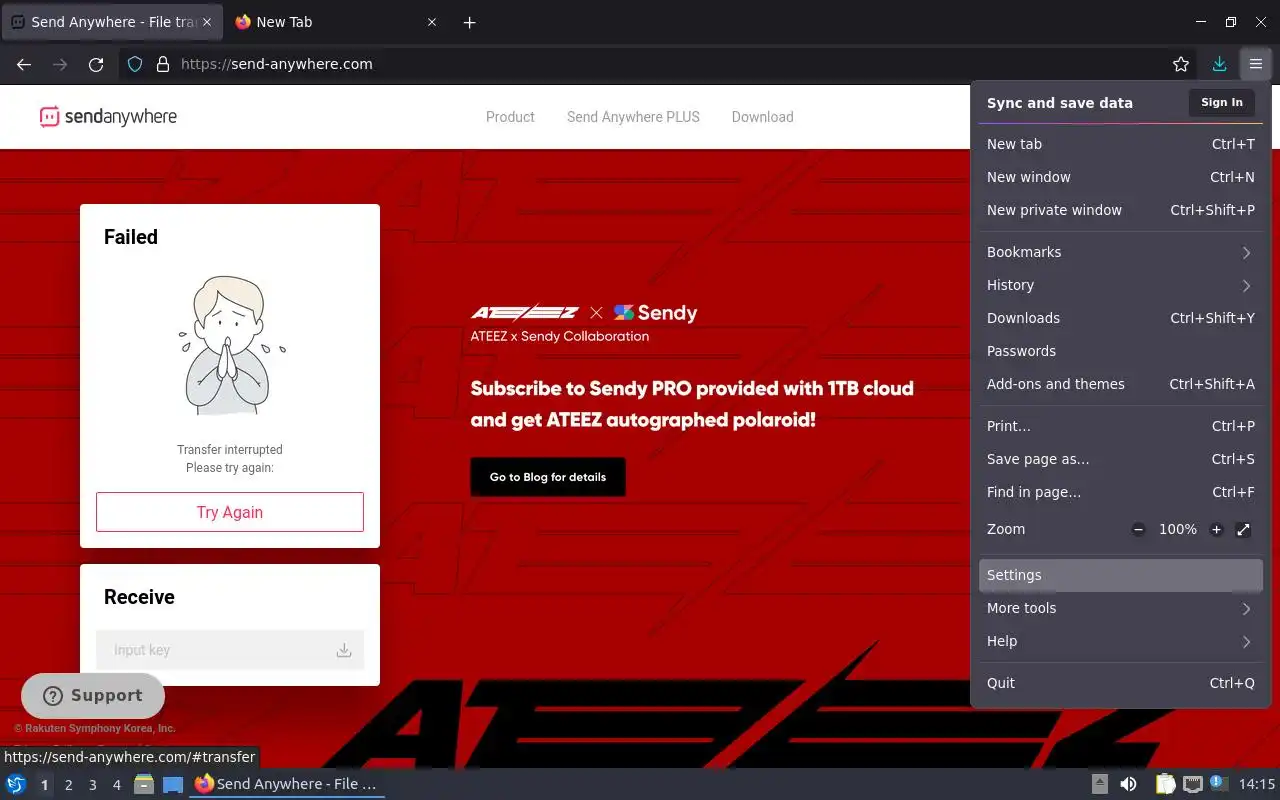Click the site security padlock icon
The width and height of the screenshot is (1280, 800).
point(163,64)
